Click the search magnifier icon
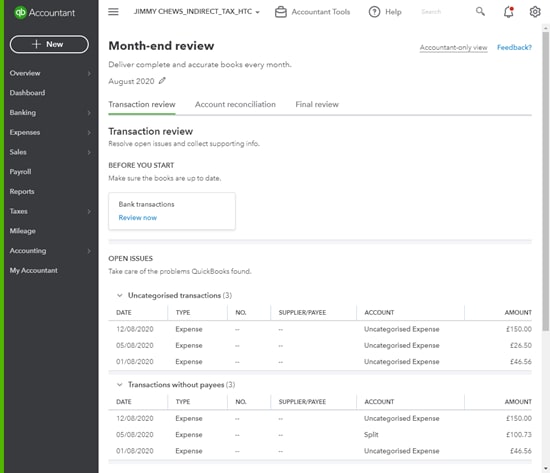550x473 pixels. (x=480, y=12)
